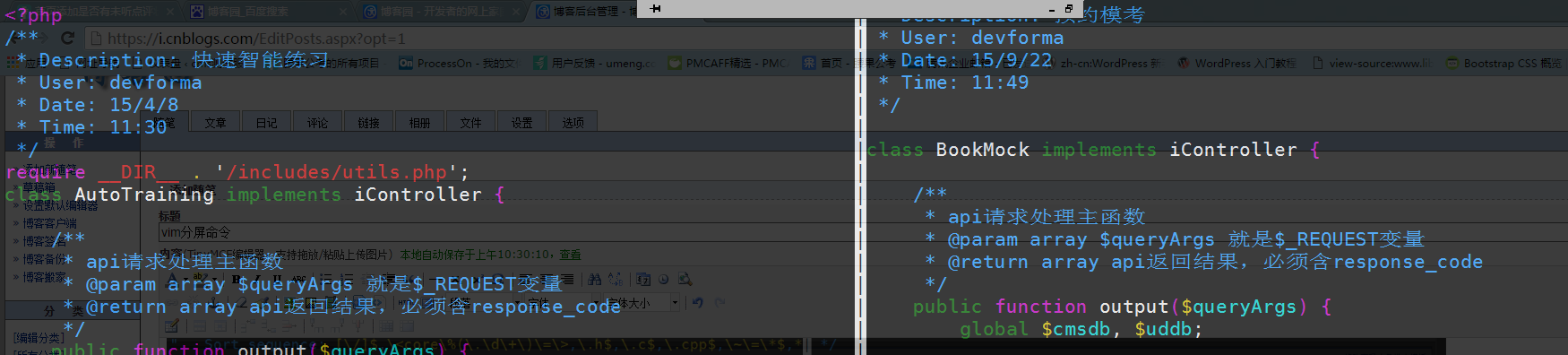Open the 用户反馈 umeng bookmark

[595, 63]
